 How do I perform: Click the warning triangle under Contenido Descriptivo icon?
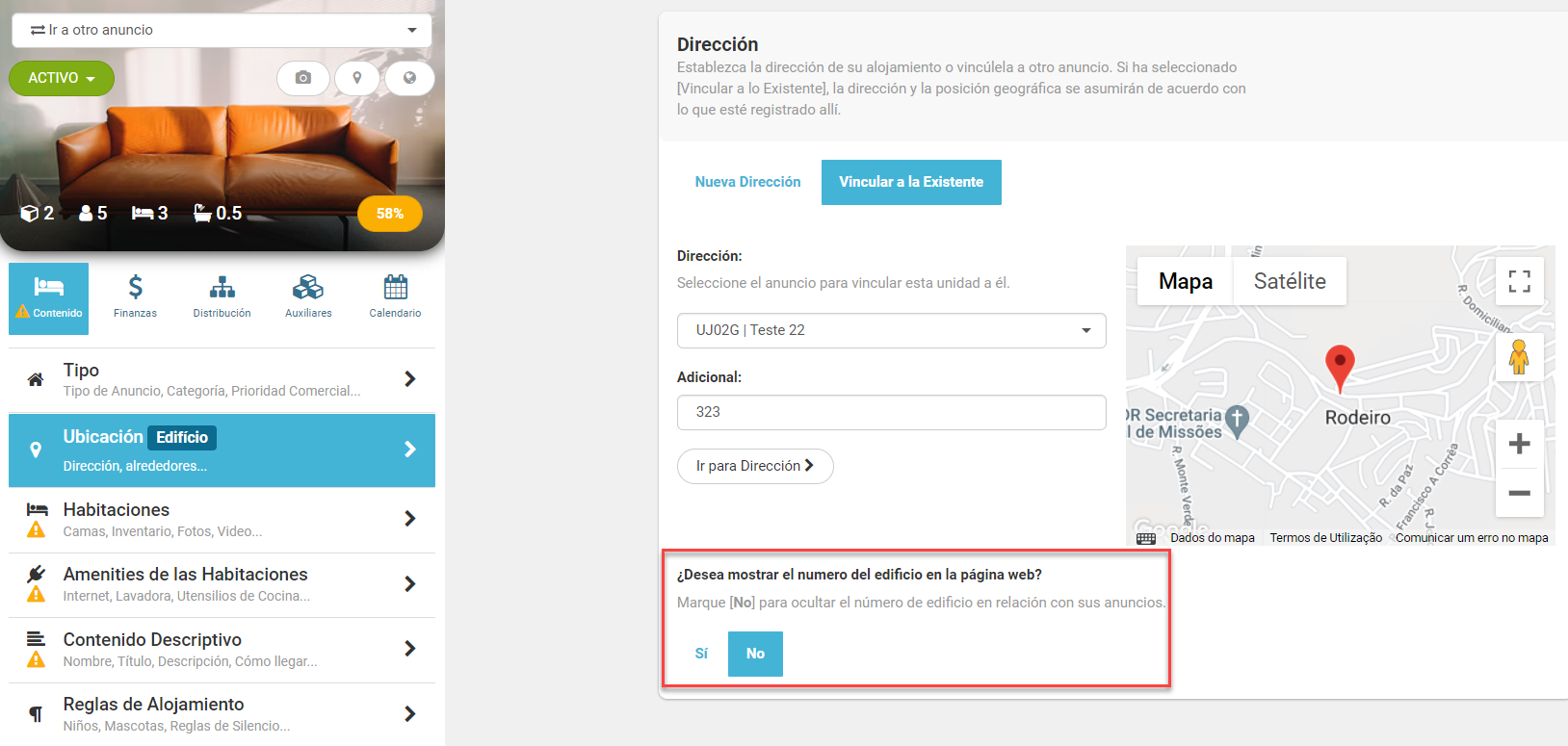[x=37, y=659]
